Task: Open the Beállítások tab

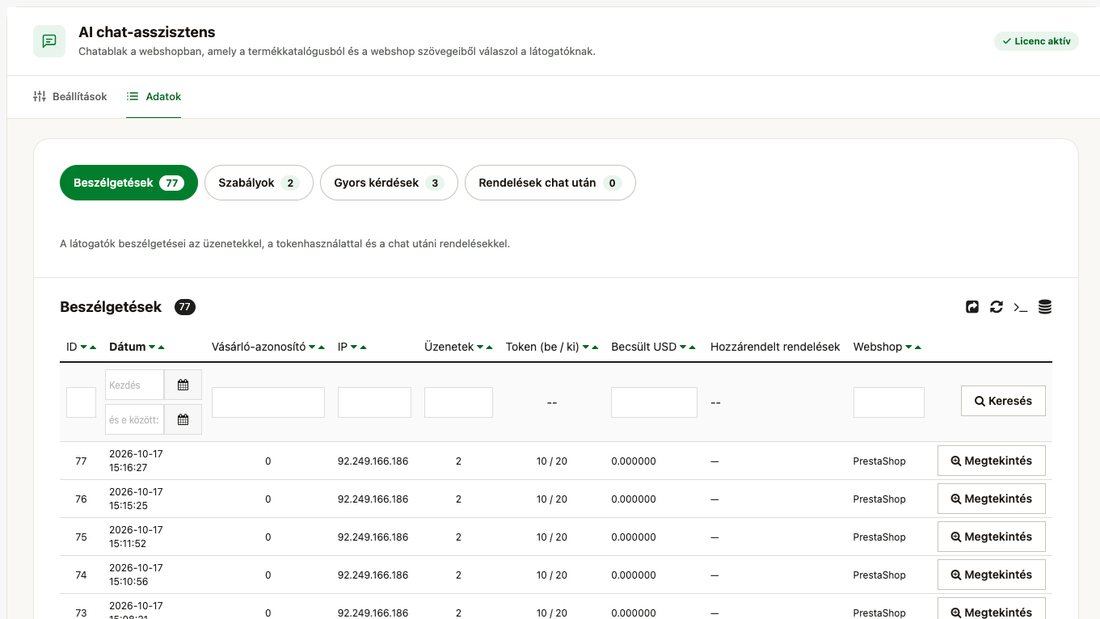Action: [70, 96]
